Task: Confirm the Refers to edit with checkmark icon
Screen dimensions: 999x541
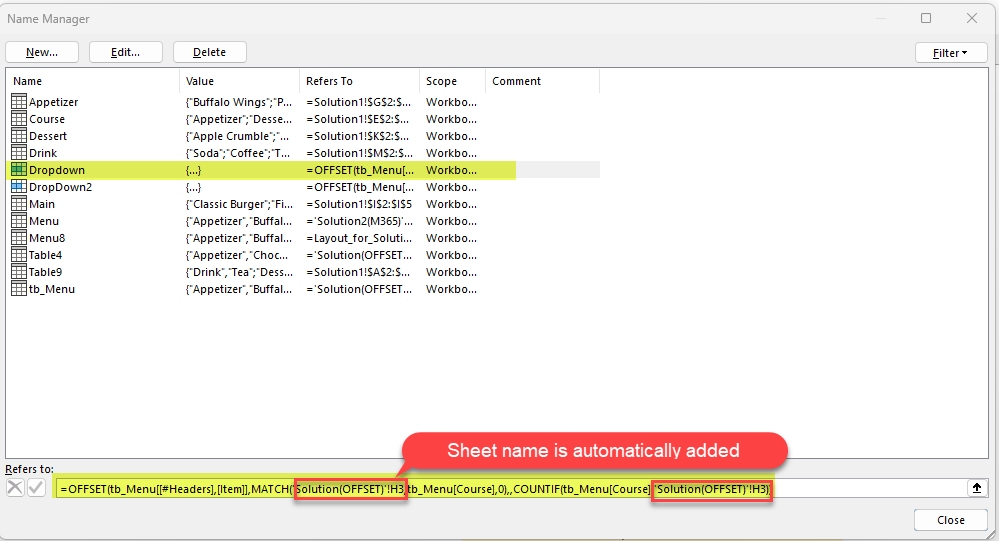Action: tap(36, 488)
